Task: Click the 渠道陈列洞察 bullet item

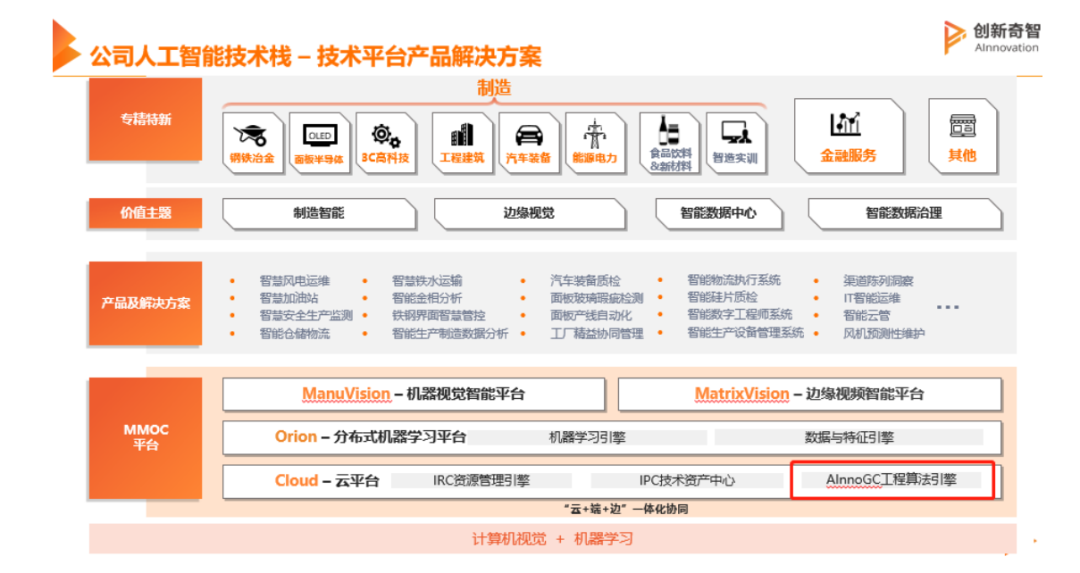Action: (878, 280)
